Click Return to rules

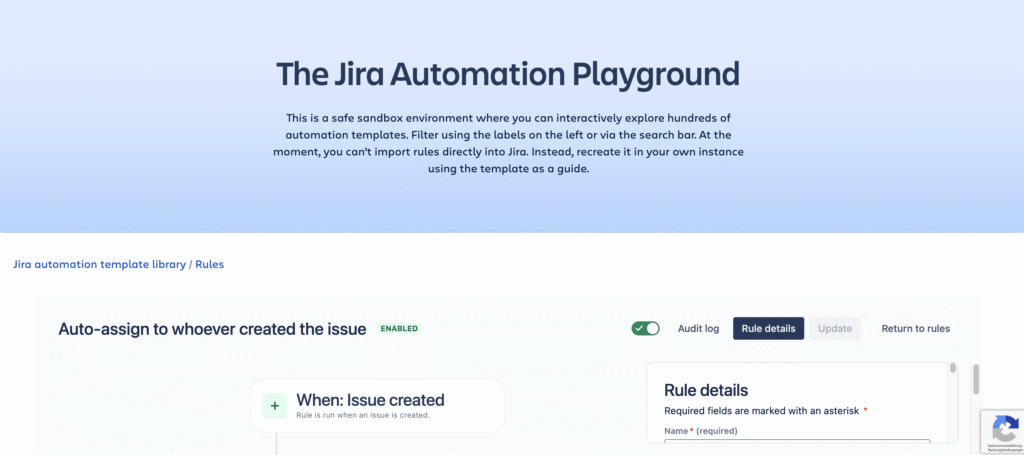(x=915, y=328)
